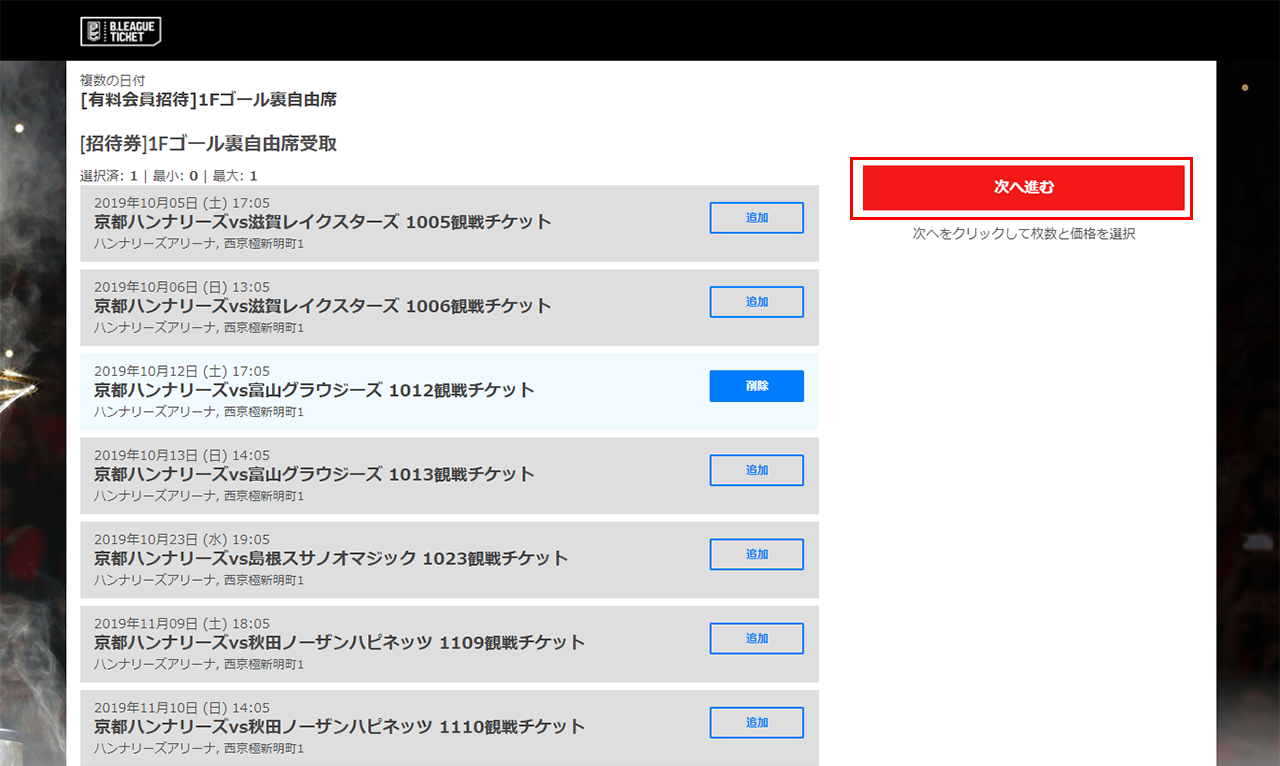Add the 1005観戦チケット game on Oct 5
1280x766 pixels.
click(757, 218)
